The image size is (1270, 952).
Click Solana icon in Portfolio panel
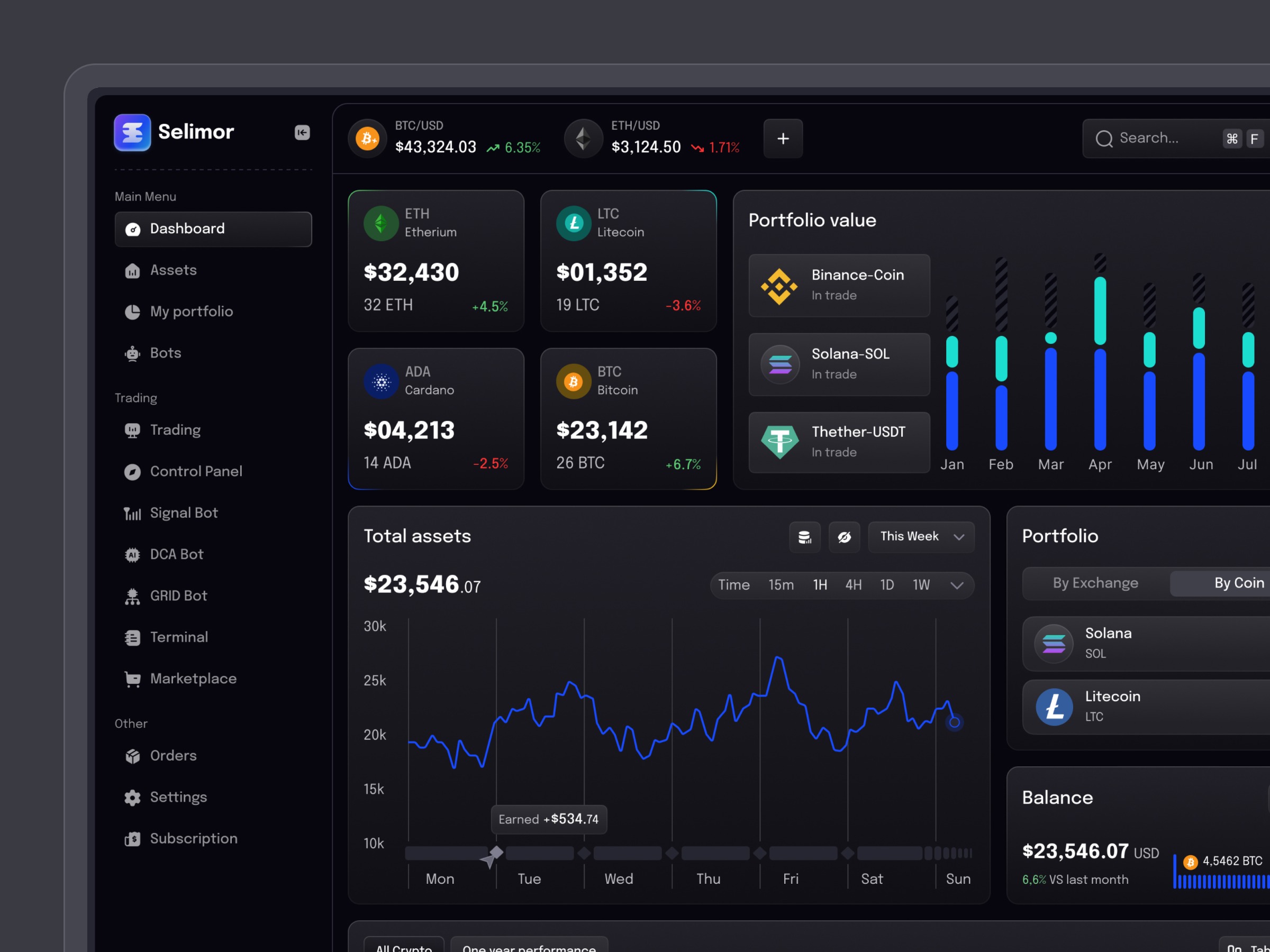(x=1054, y=644)
